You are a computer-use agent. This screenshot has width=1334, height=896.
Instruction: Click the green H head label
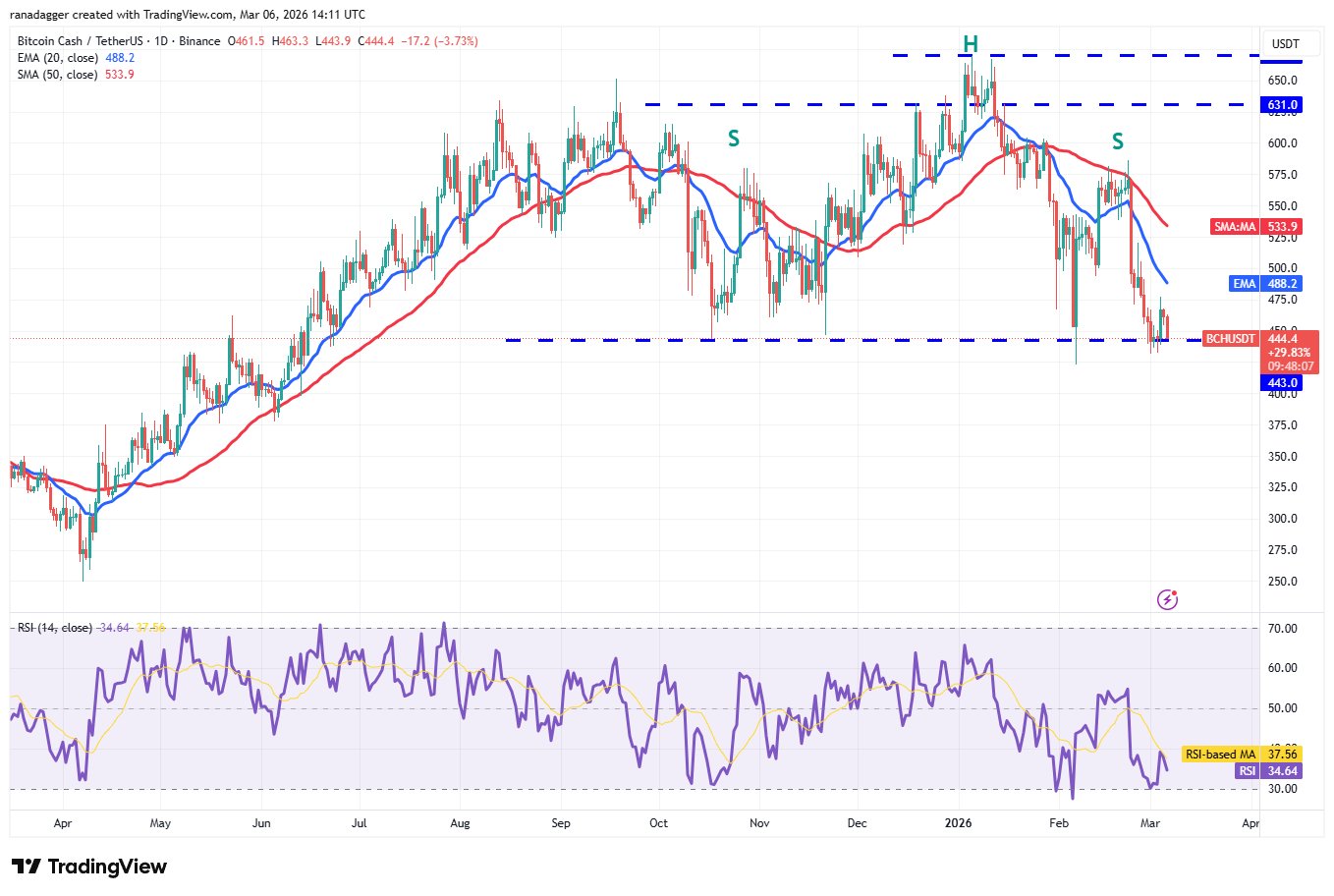pyautogui.click(x=970, y=44)
